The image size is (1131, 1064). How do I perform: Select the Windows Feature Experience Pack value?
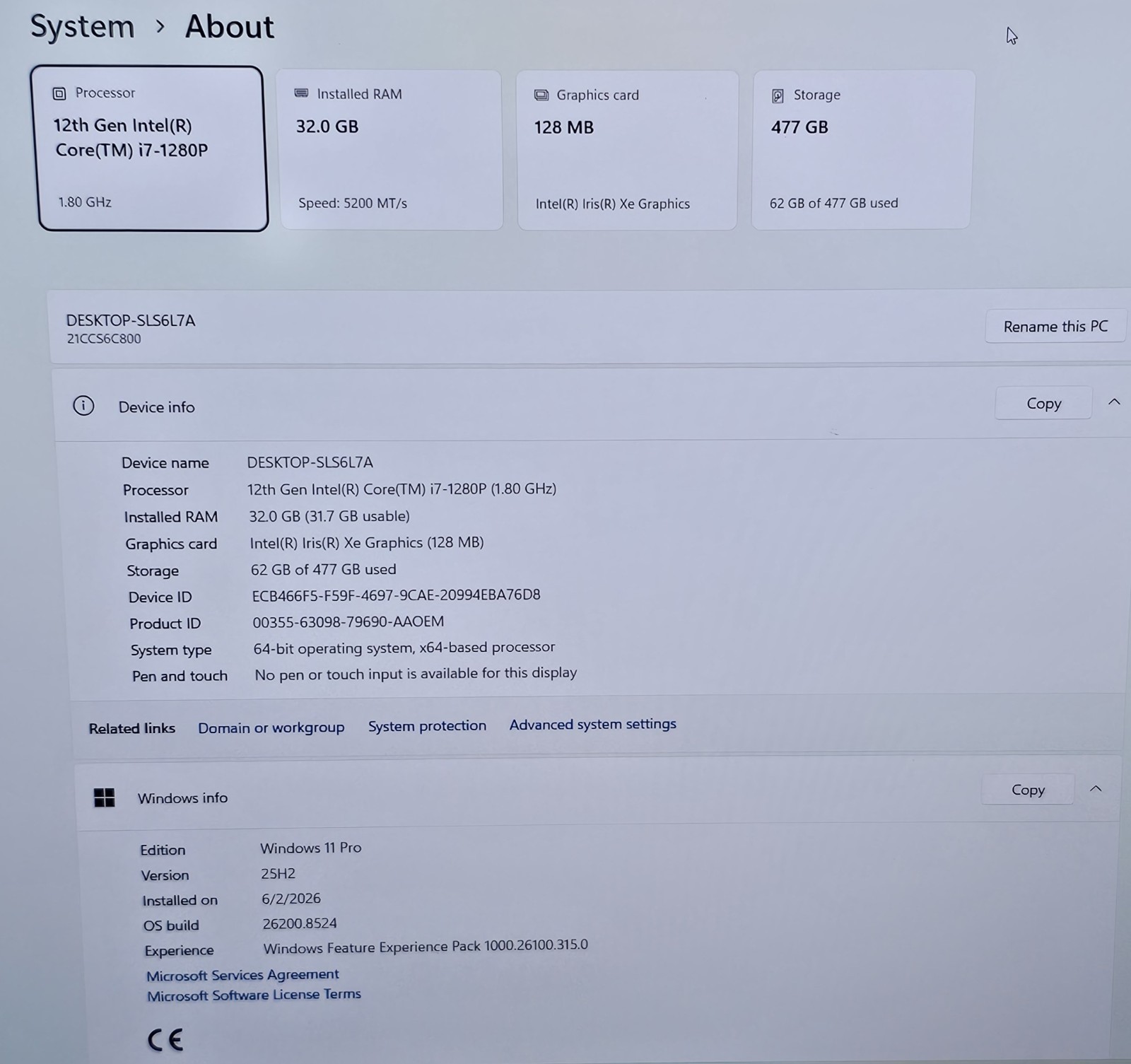[x=426, y=947]
